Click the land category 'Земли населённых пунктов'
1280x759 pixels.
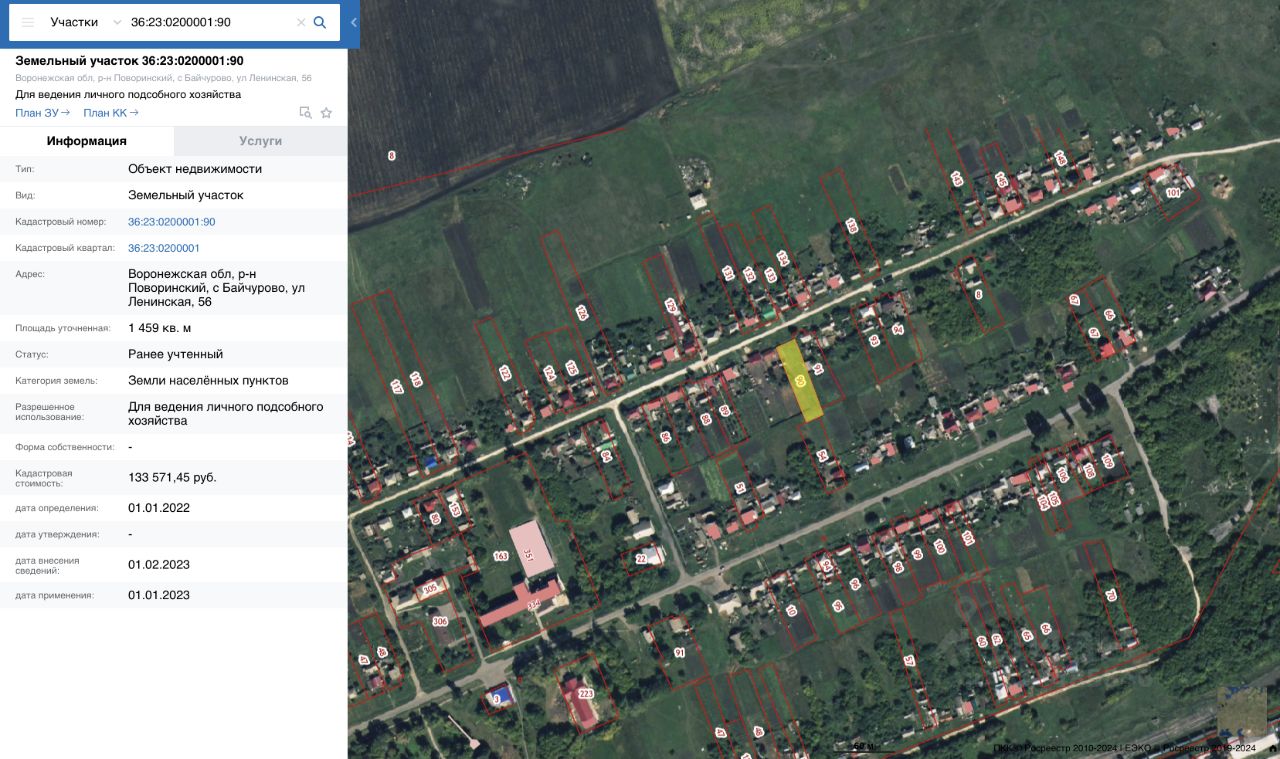pos(208,380)
